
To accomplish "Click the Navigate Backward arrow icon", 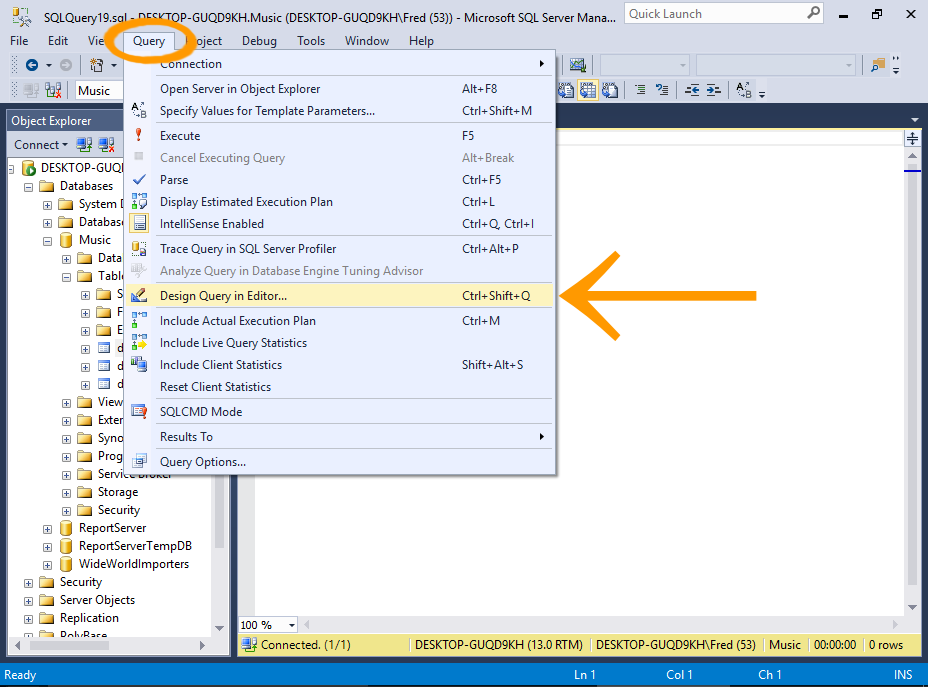I will 32,65.
